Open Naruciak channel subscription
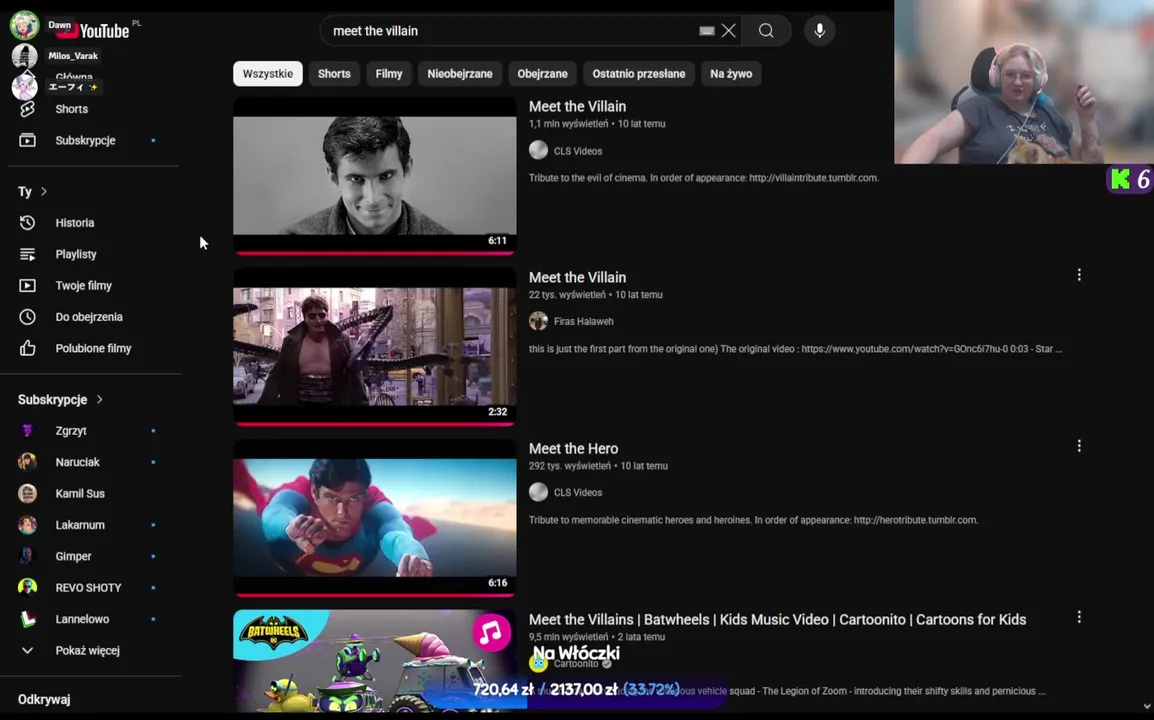Image resolution: width=1154 pixels, height=720 pixels. [x=77, y=462]
